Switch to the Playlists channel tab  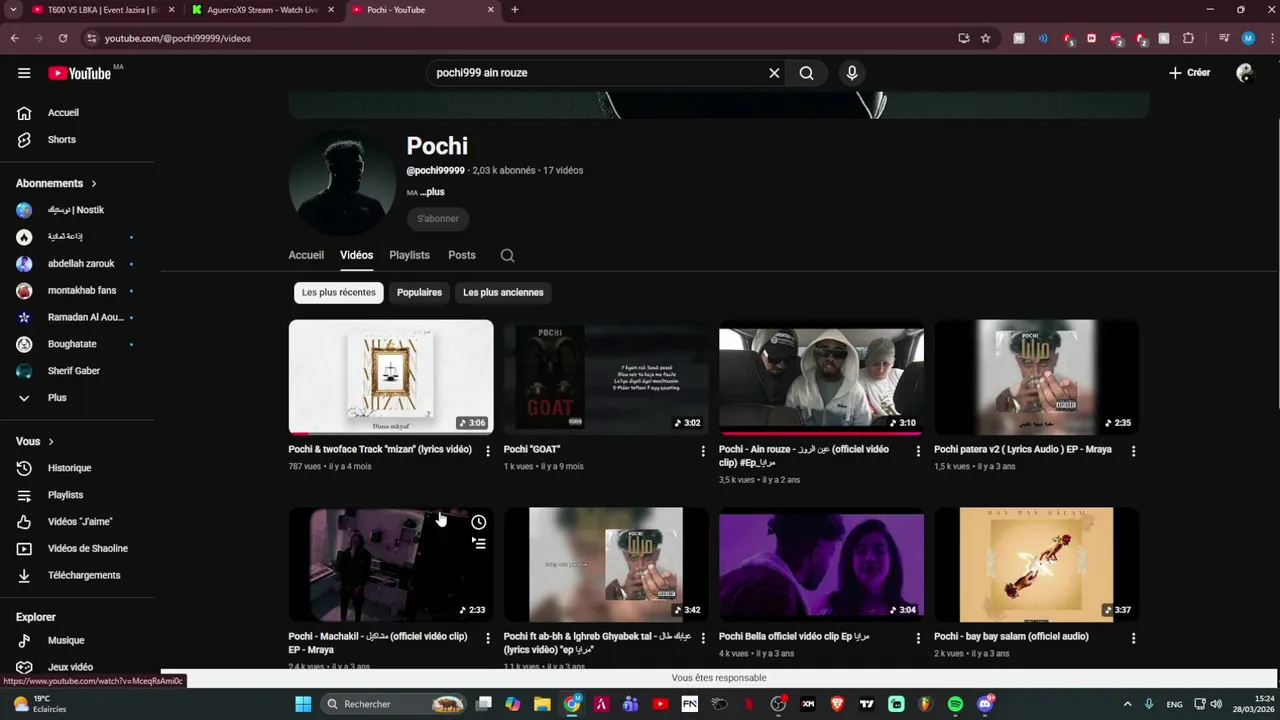[409, 255]
